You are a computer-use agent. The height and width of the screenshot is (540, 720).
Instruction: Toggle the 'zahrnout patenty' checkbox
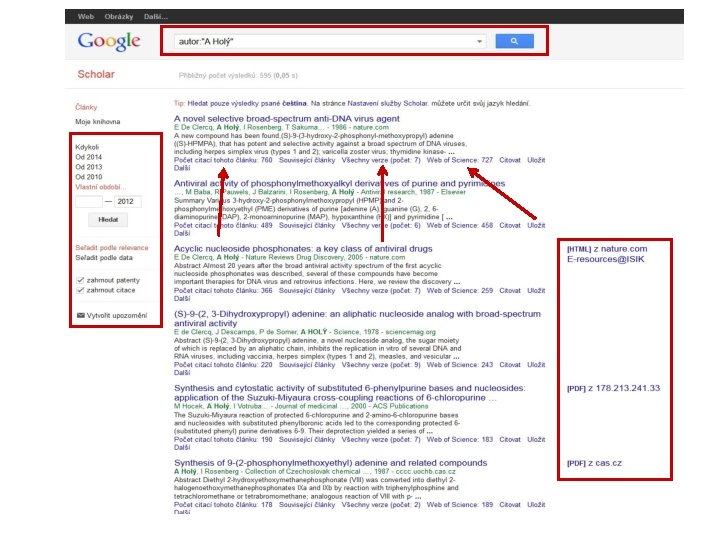[x=80, y=280]
